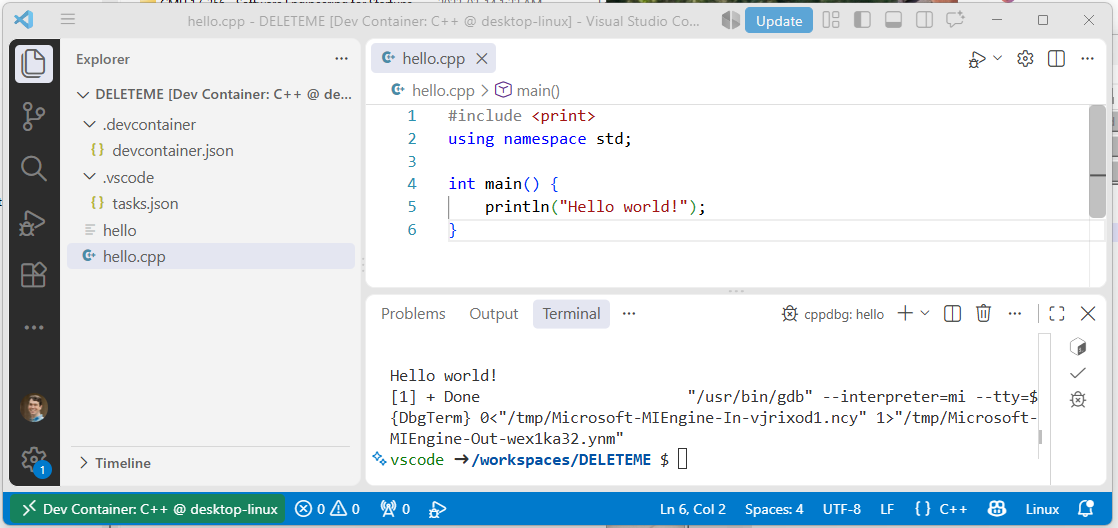Open the run options dropdown arrow
This screenshot has width=1118, height=528.
(x=998, y=58)
